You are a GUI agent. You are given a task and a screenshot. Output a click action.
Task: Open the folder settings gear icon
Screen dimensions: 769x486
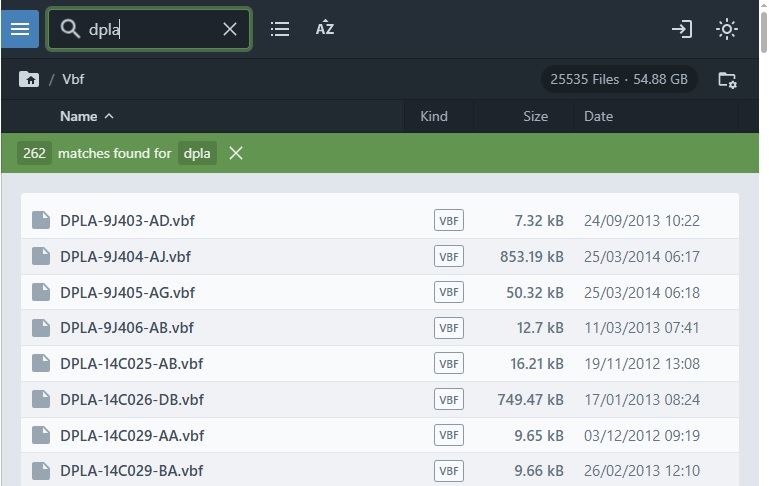point(727,79)
